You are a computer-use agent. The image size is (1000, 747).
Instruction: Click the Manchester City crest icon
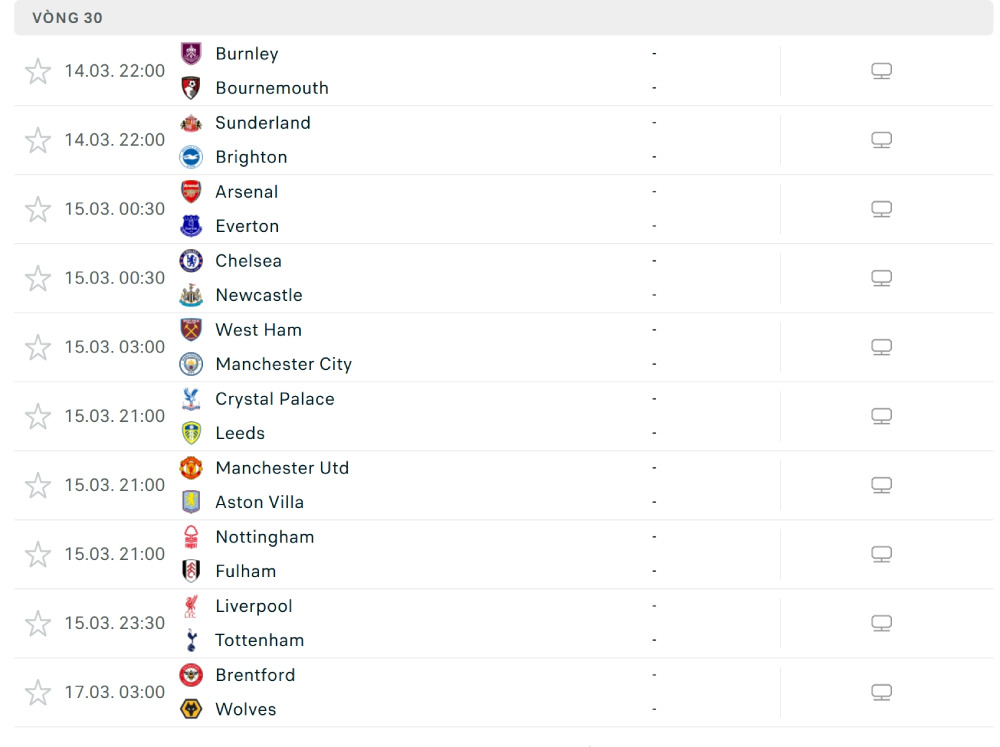(x=190, y=364)
